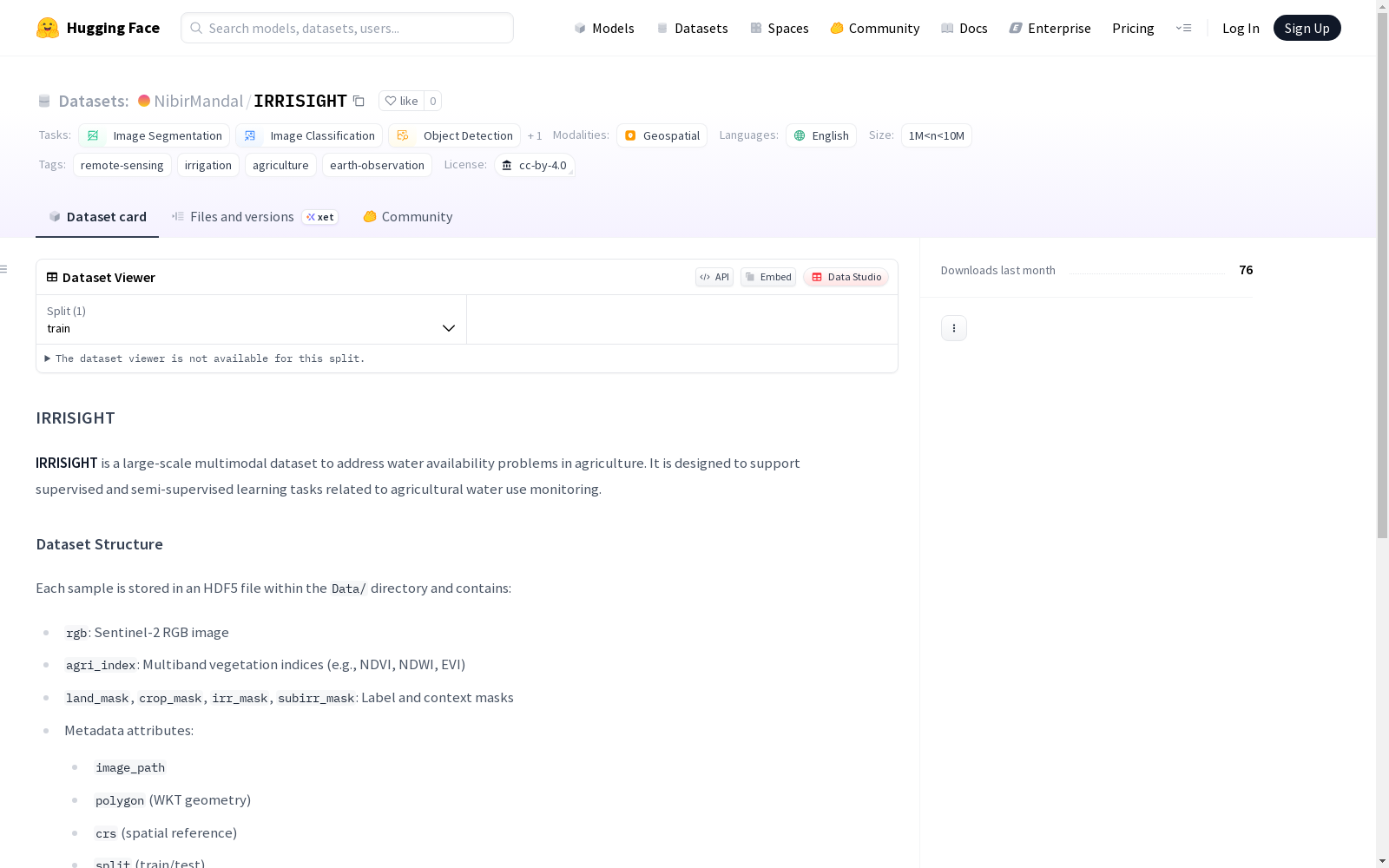Expand the dataset viewer not available message
This screenshot has height=868, width=1389.
tap(207, 358)
